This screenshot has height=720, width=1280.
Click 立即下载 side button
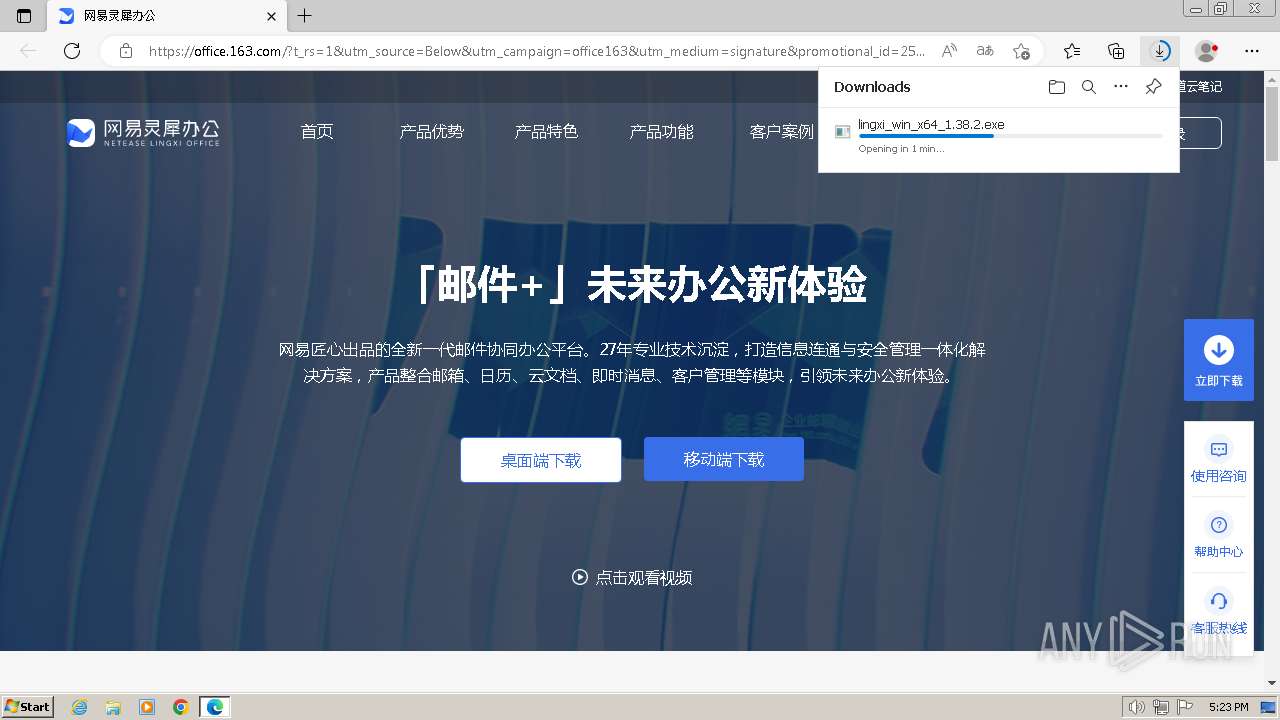tap(1219, 360)
